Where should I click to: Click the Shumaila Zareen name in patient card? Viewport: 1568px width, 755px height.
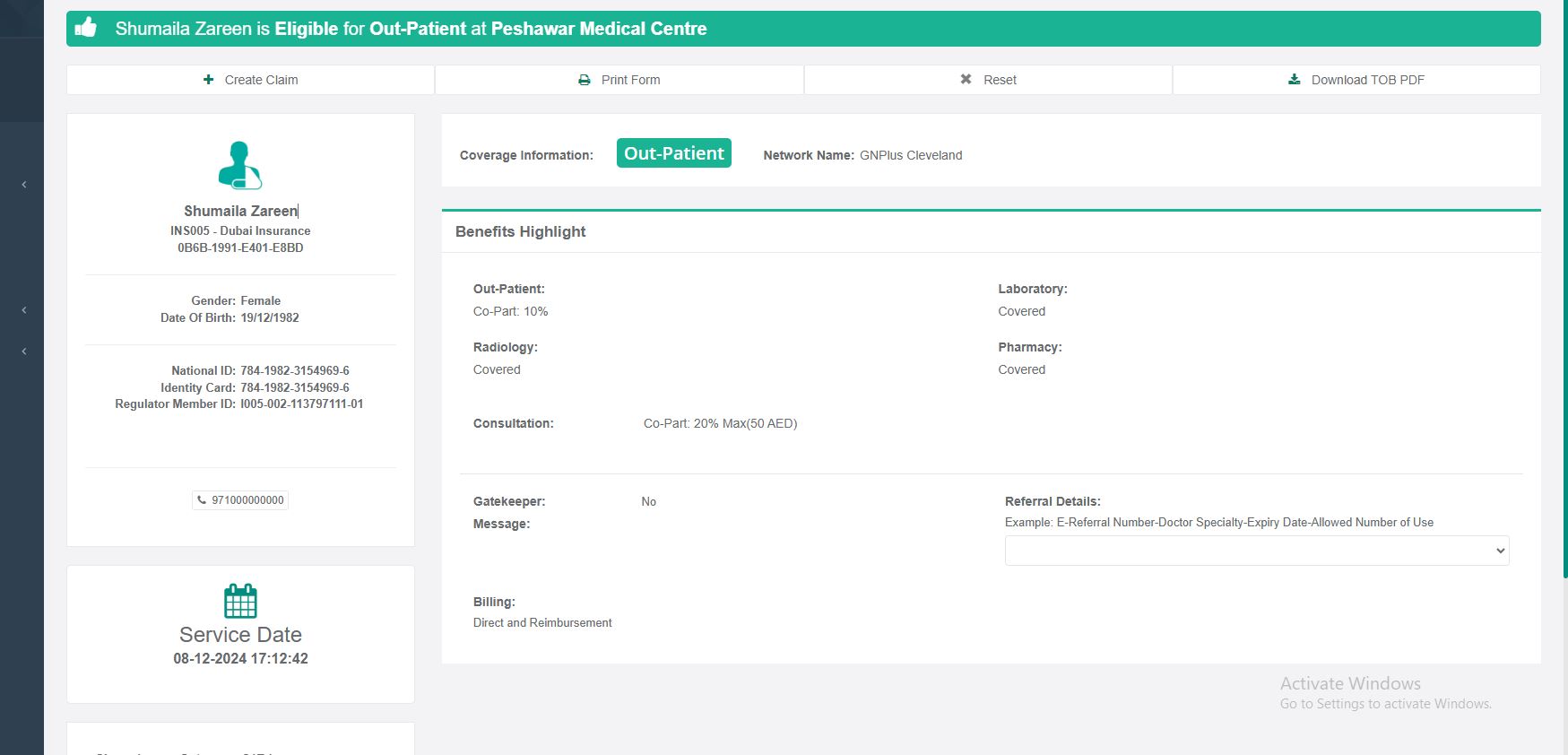point(240,211)
